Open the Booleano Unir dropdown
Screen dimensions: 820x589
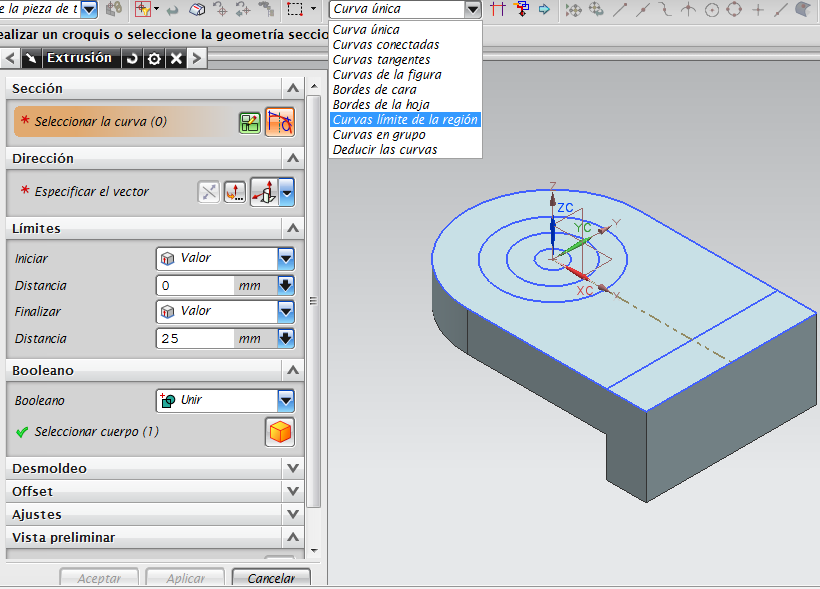(x=283, y=400)
